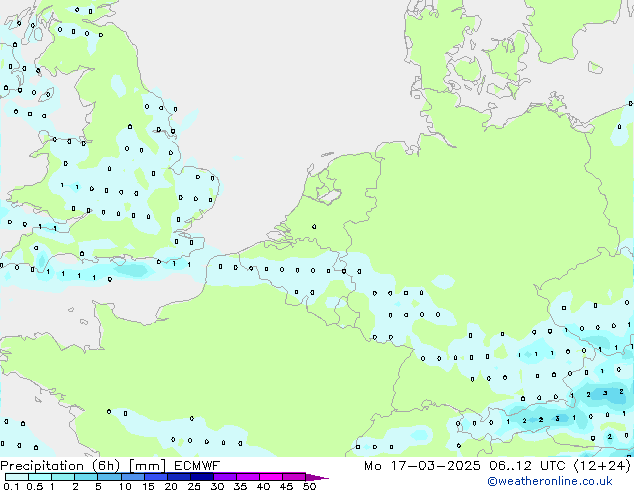Click the 0.1–0.5 mm palest legend swatch

click(17, 477)
